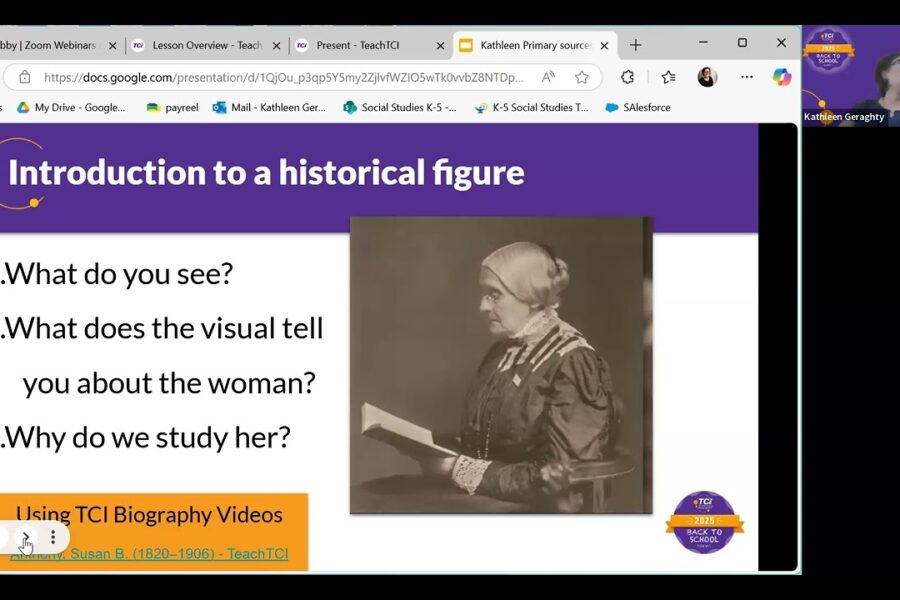Click the browser profile avatar
Image resolution: width=900 pixels, height=600 pixels.
[x=707, y=77]
